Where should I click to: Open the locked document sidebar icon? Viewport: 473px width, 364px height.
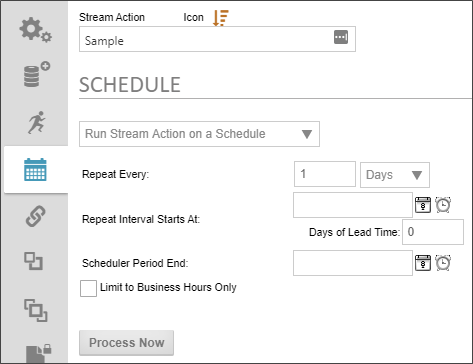[x=39, y=353]
